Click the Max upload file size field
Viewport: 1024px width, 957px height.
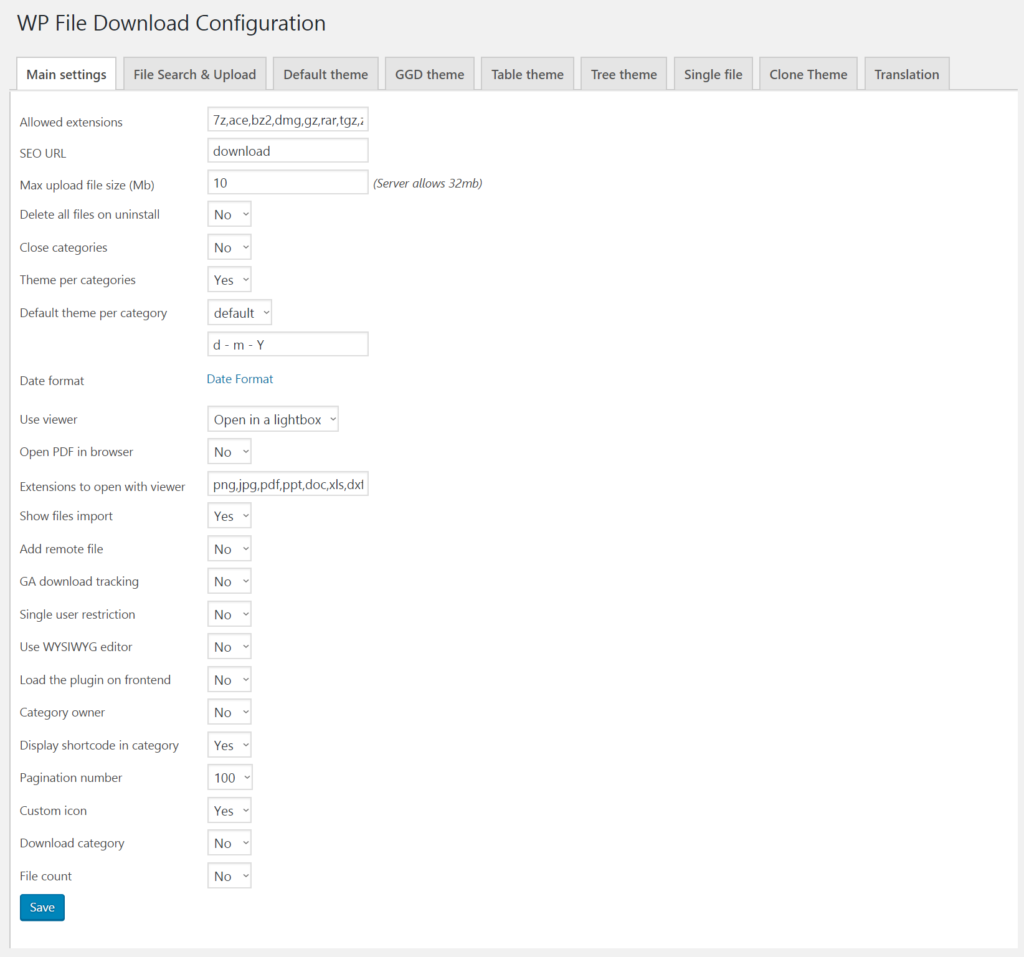(287, 183)
